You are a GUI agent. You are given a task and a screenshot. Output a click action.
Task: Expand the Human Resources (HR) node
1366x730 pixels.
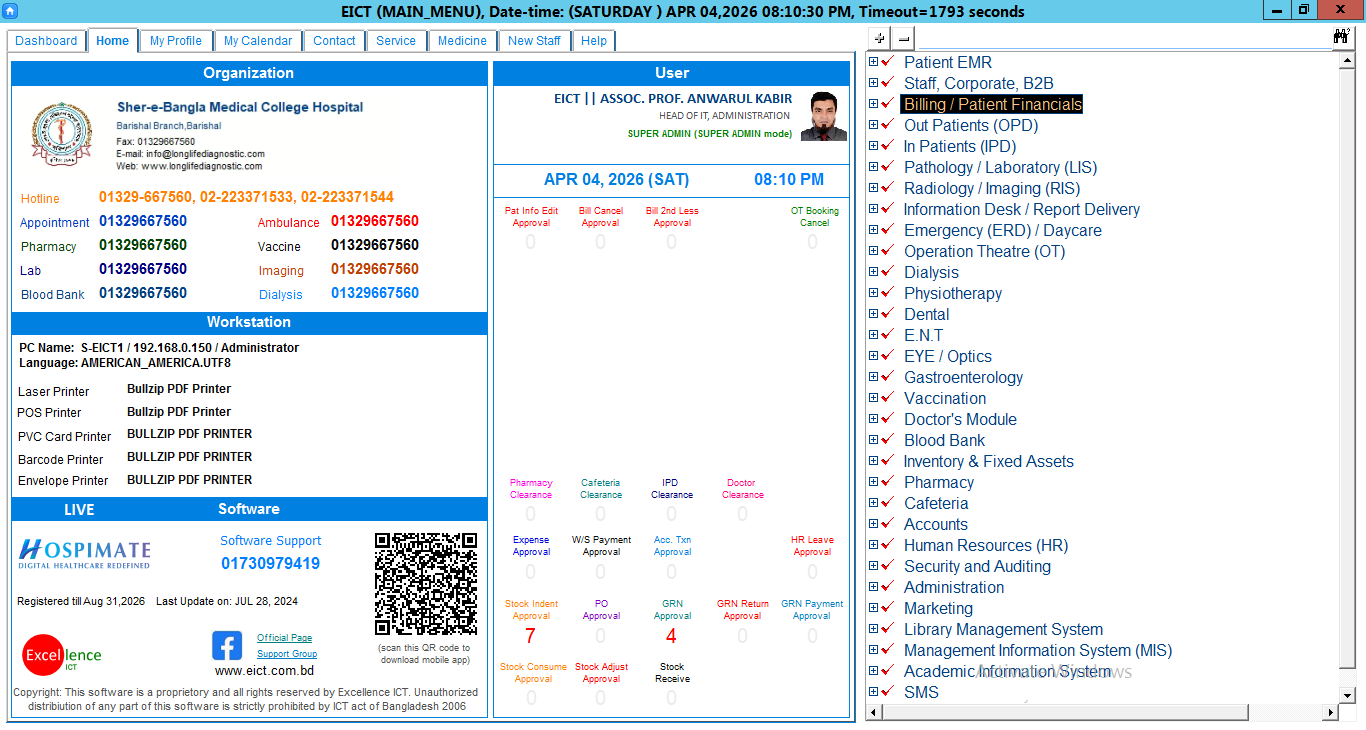coord(873,545)
